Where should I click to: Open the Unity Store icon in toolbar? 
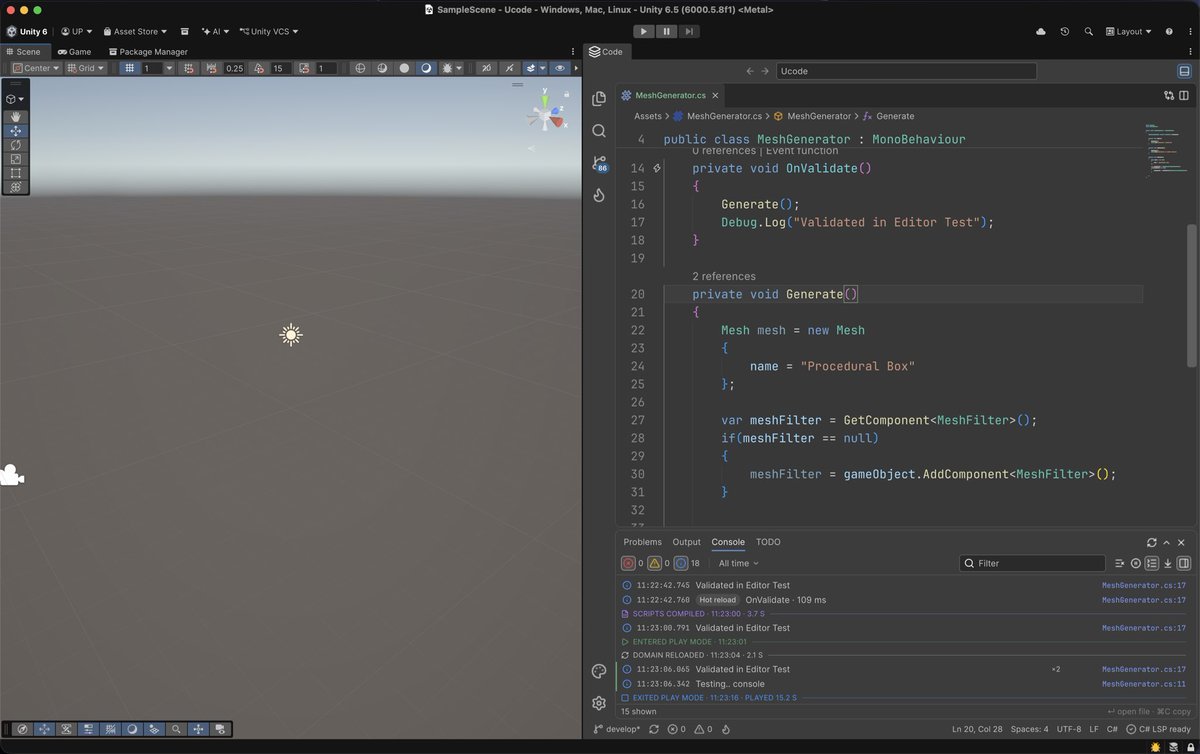pos(185,32)
